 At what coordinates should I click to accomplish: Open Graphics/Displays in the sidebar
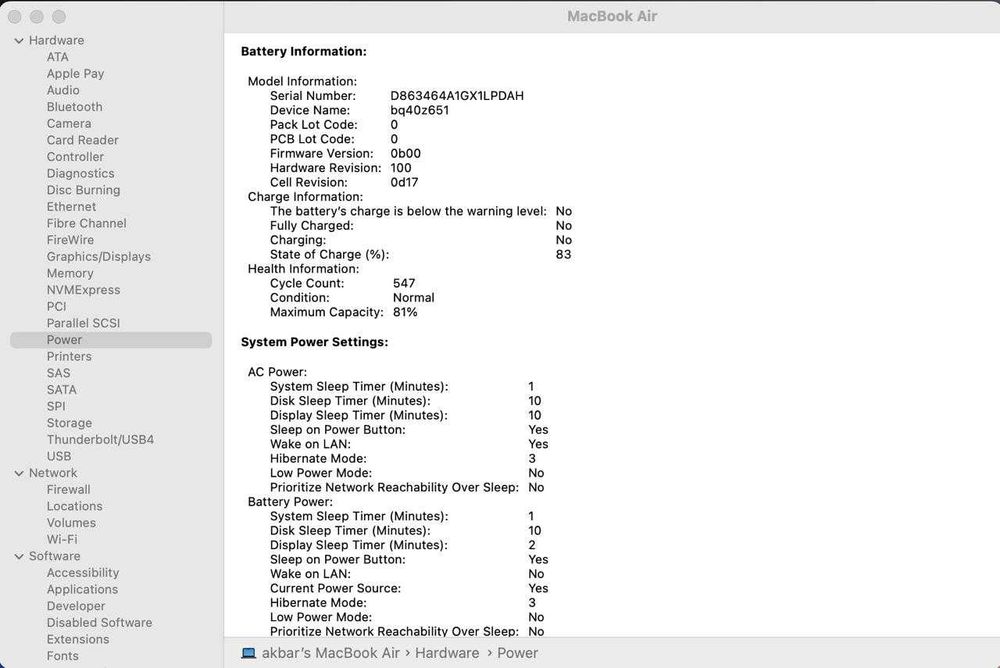click(99, 256)
